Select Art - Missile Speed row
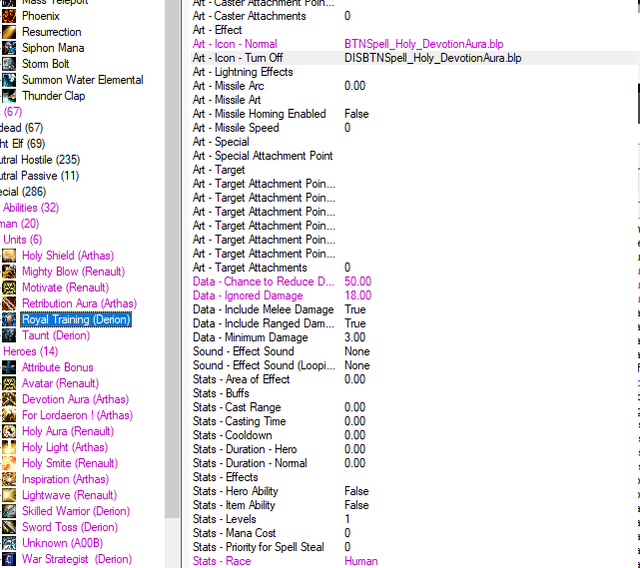640x568 pixels. [415, 128]
